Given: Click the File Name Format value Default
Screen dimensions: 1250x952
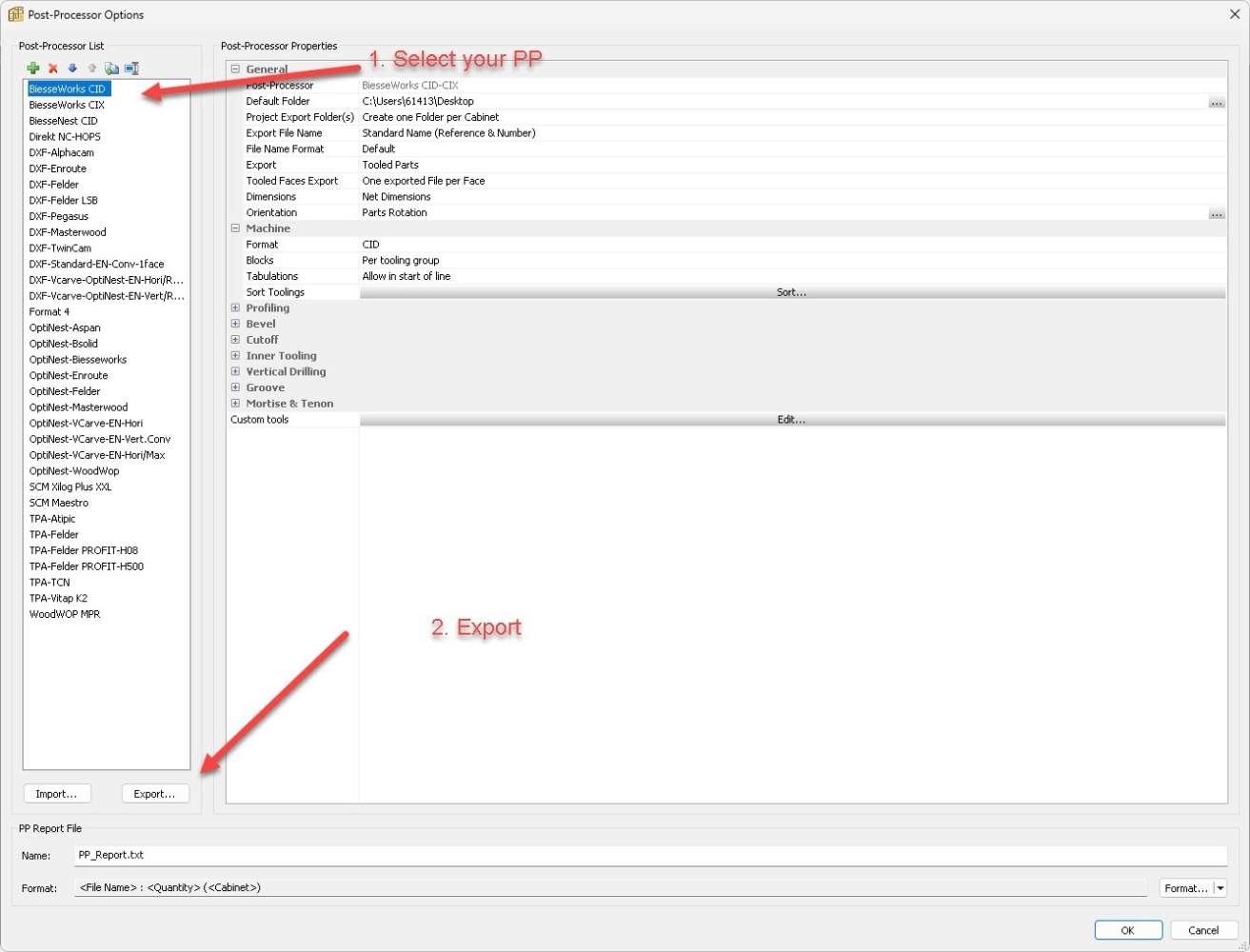Looking at the screenshot, I should (x=379, y=149).
